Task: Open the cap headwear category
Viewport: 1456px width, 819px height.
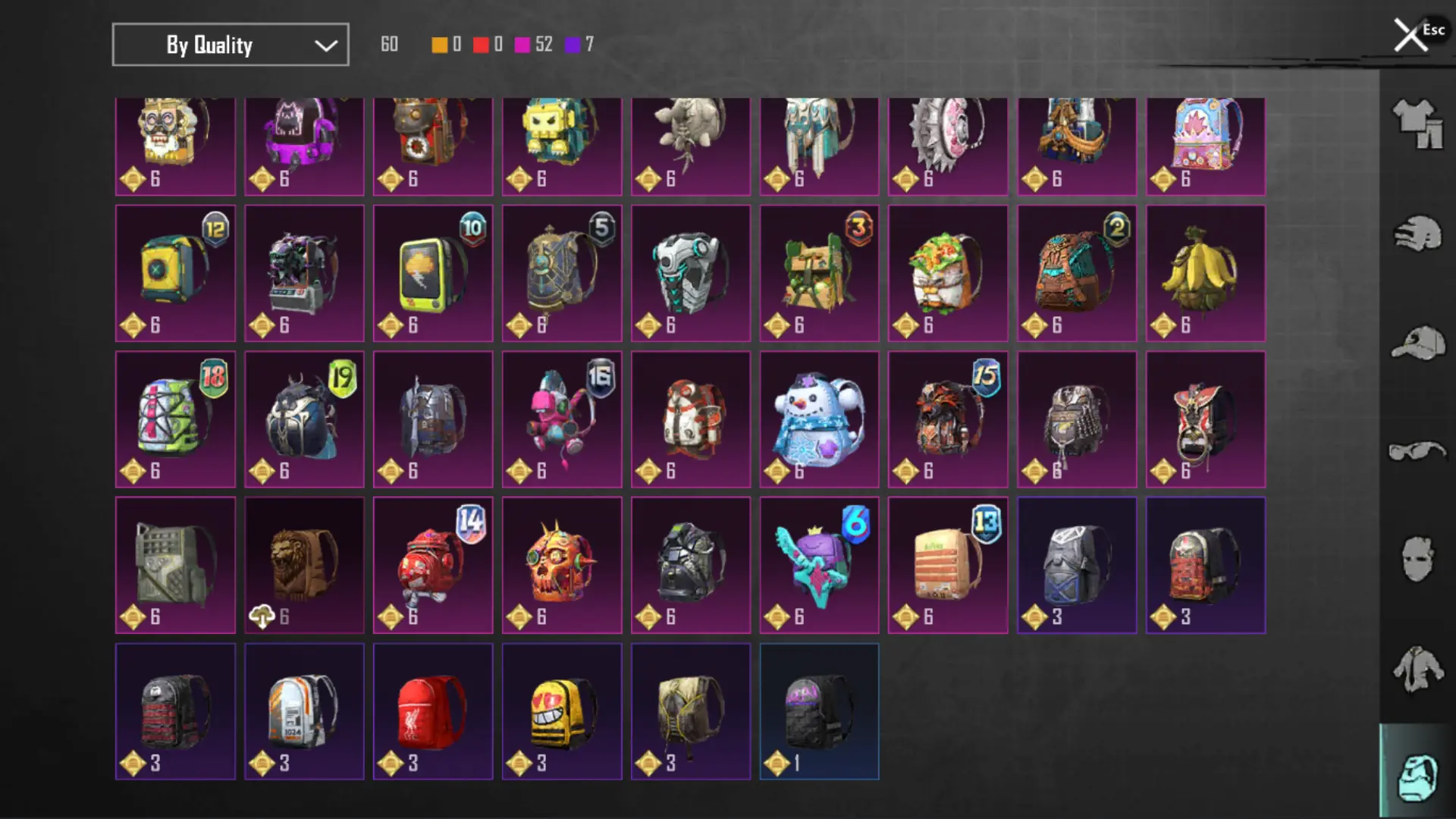Action: 1417,343
